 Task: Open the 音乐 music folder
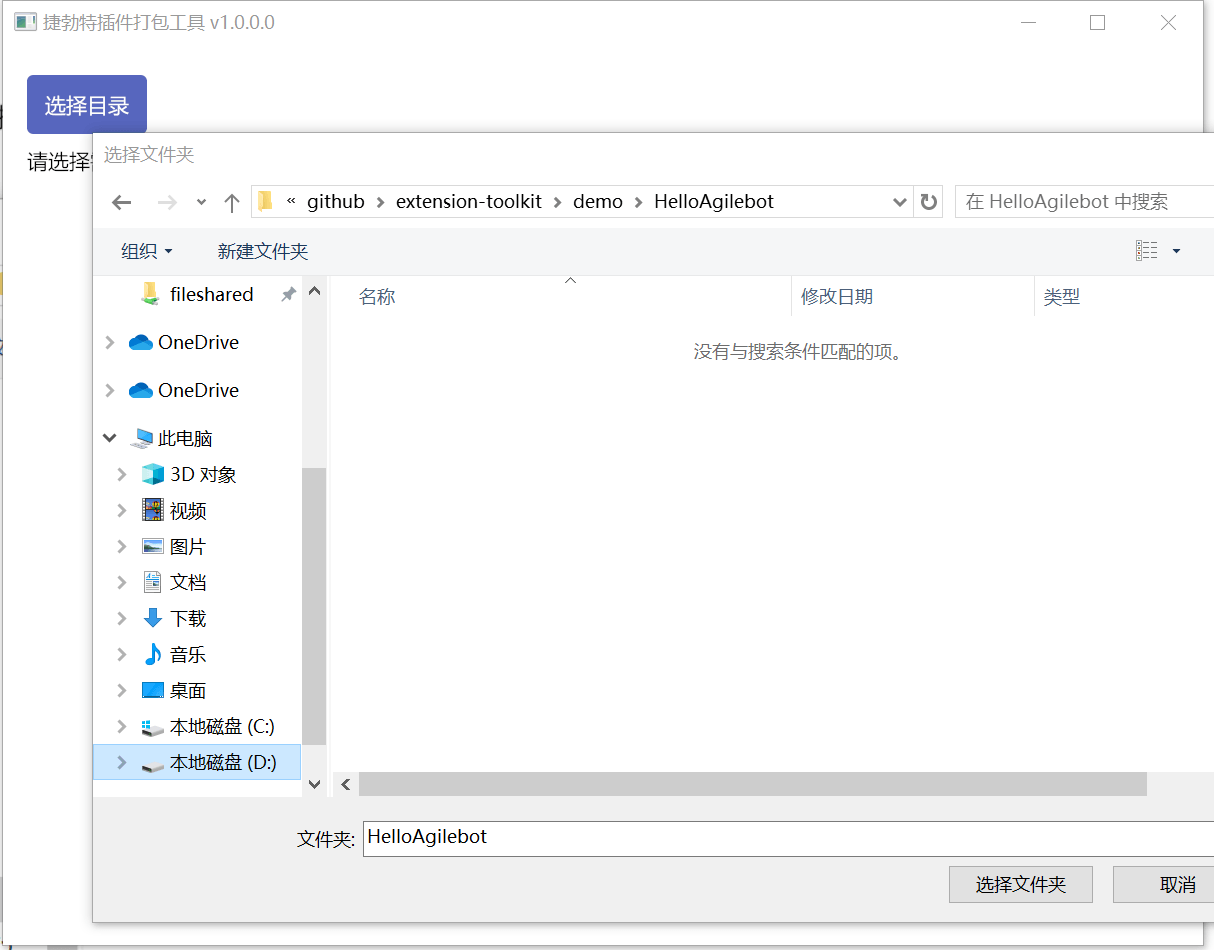point(187,654)
